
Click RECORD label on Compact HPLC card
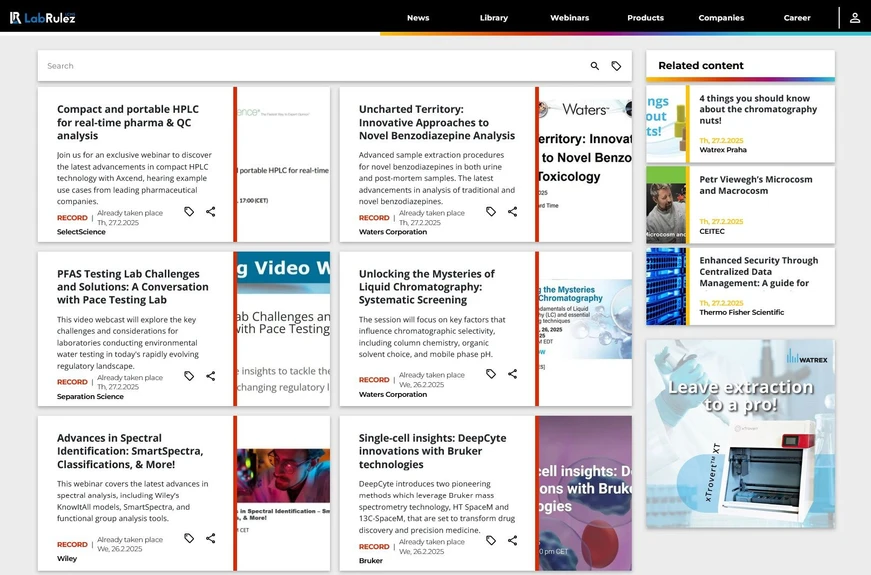[x=72, y=218]
